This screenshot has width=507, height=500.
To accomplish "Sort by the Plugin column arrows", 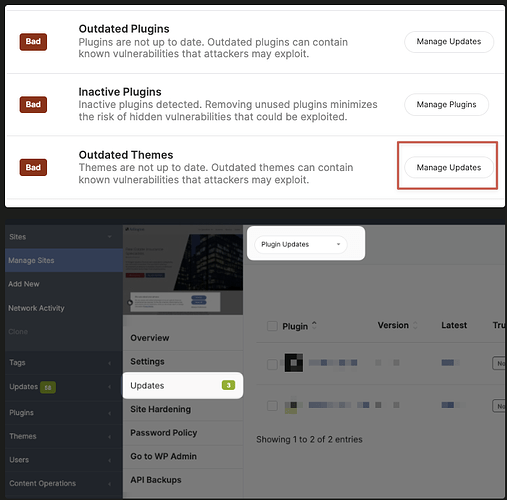I will click(314, 325).
